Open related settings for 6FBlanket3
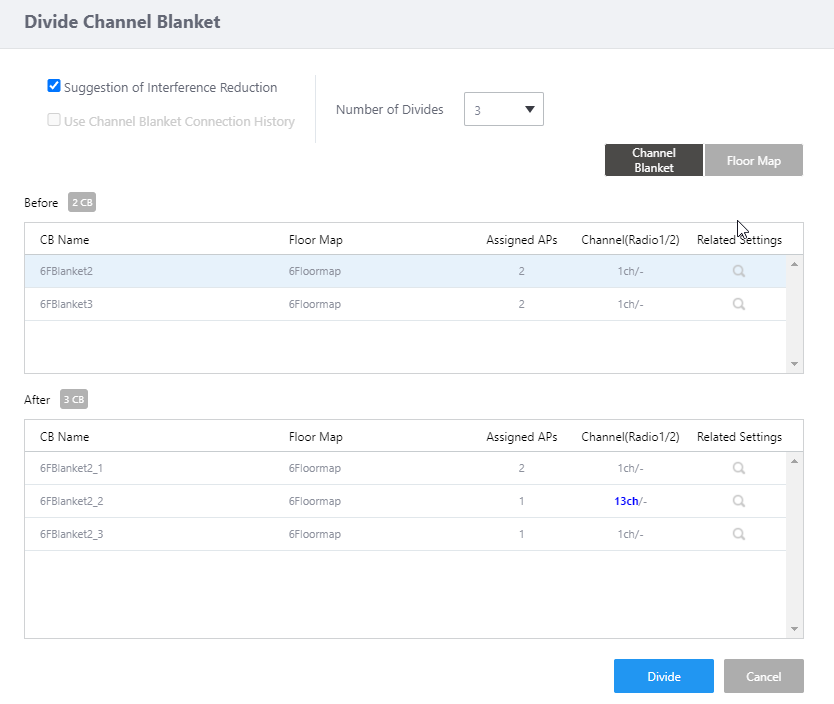This screenshot has height=704, width=834. click(739, 304)
